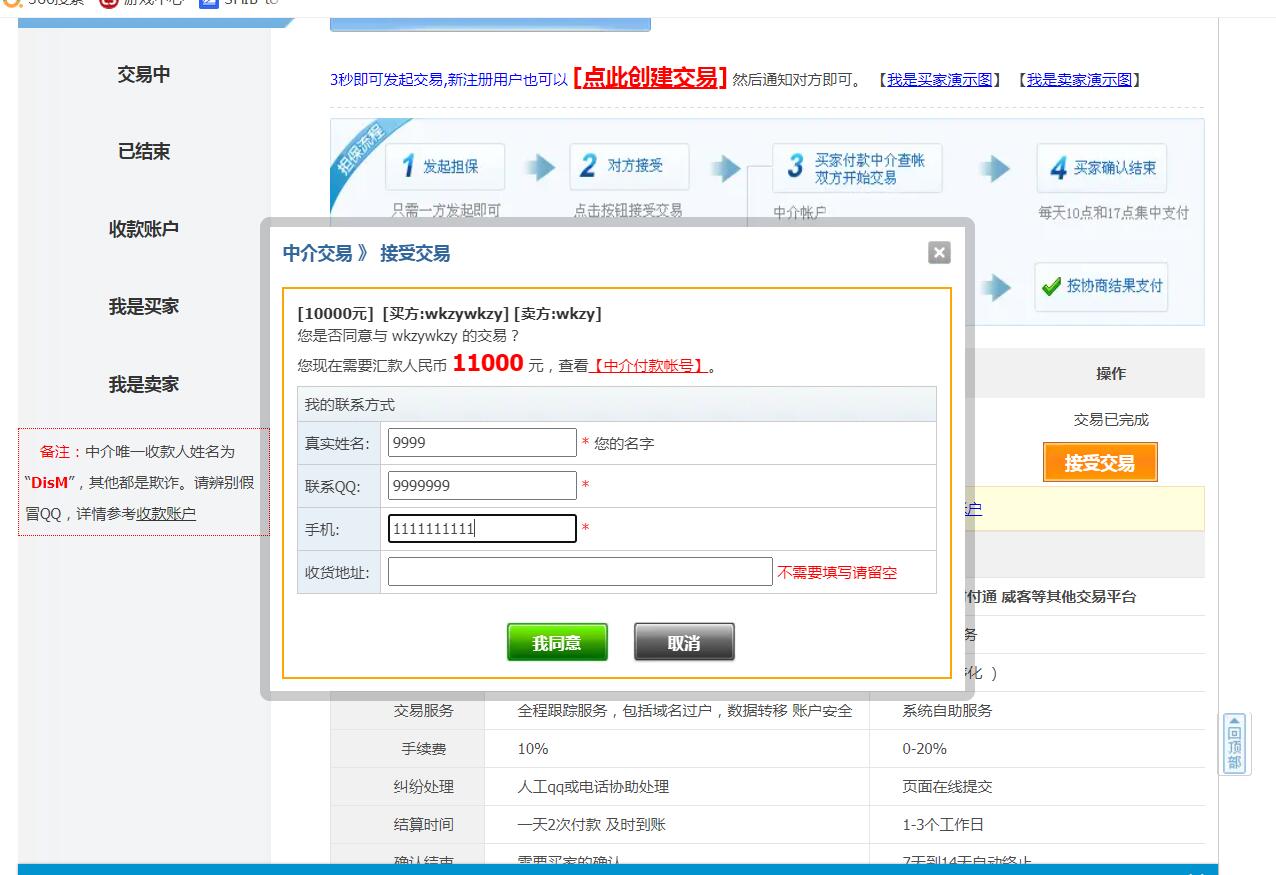This screenshot has width=1276, height=875.
Task: Click the 回顶部 back-to-top icon
Action: (1234, 744)
